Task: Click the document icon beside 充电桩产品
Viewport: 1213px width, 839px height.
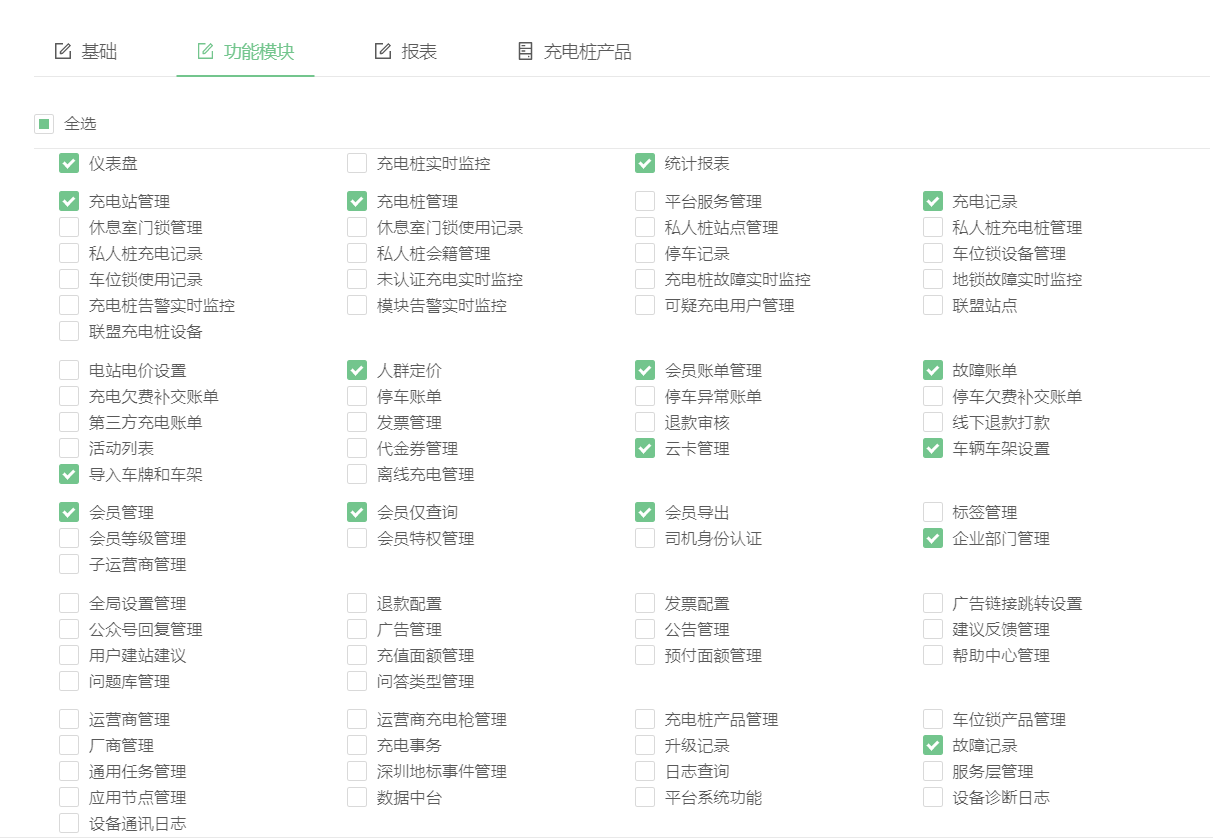Action: pos(524,51)
